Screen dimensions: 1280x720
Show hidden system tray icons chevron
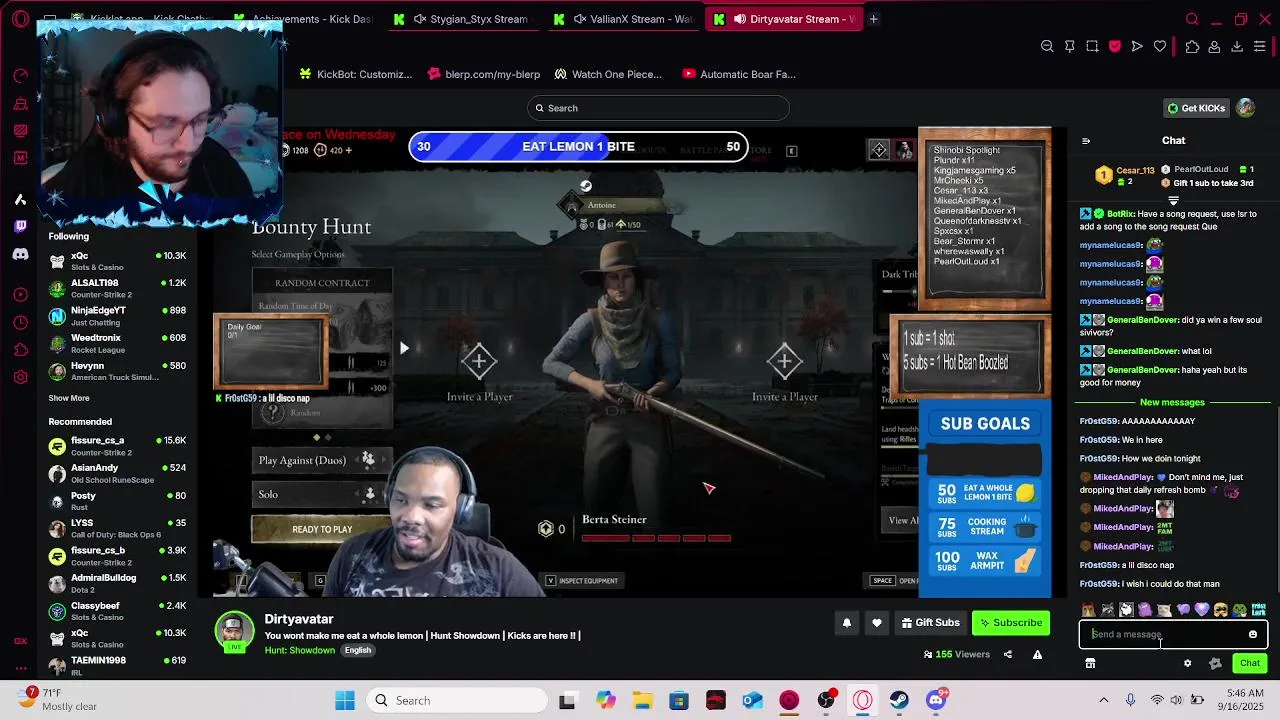pyautogui.click(x=1103, y=700)
